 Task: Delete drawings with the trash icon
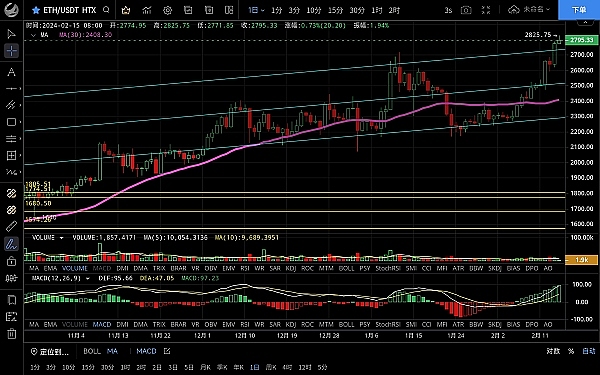11,334
